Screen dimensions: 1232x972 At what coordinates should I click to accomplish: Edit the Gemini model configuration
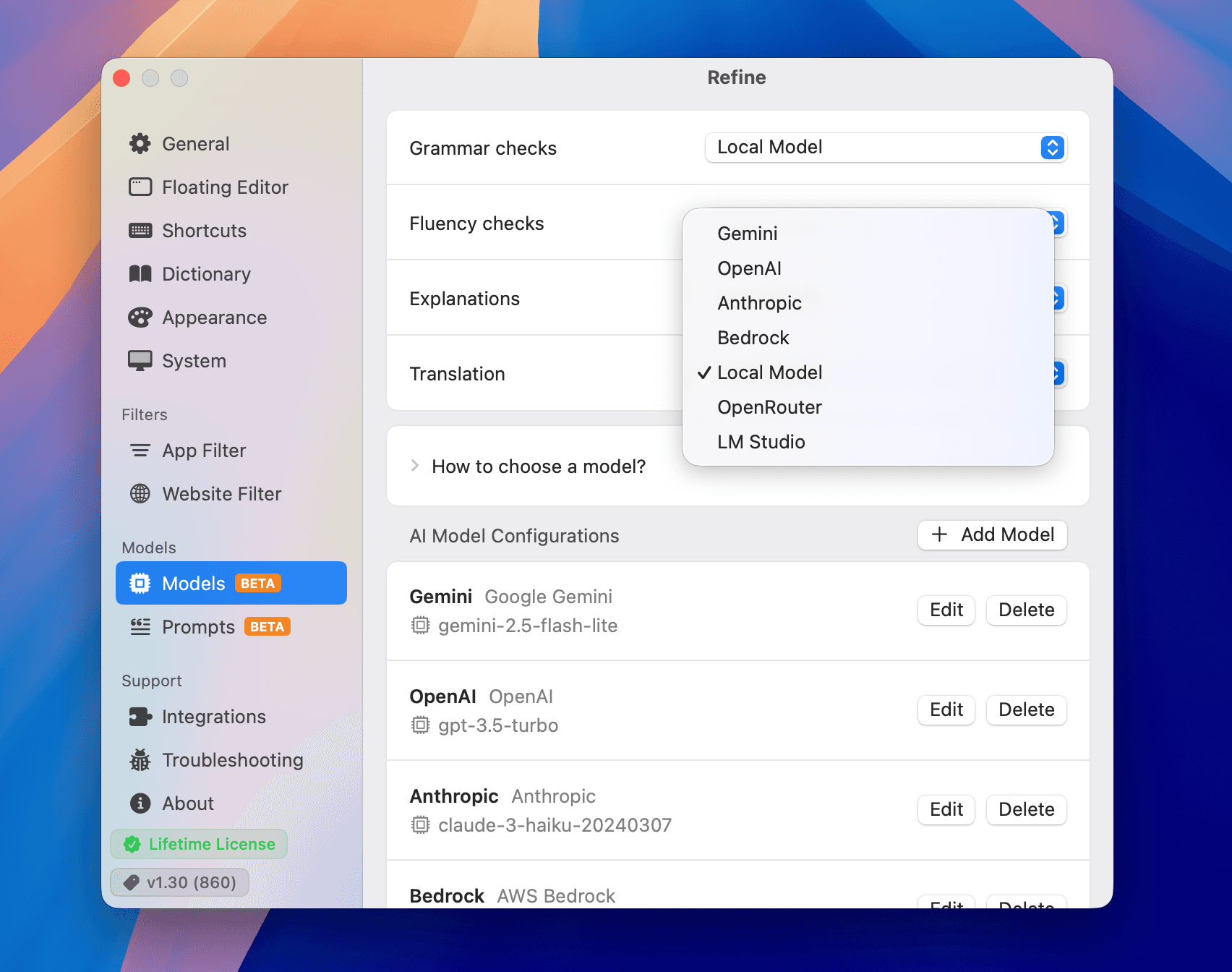tap(946, 610)
